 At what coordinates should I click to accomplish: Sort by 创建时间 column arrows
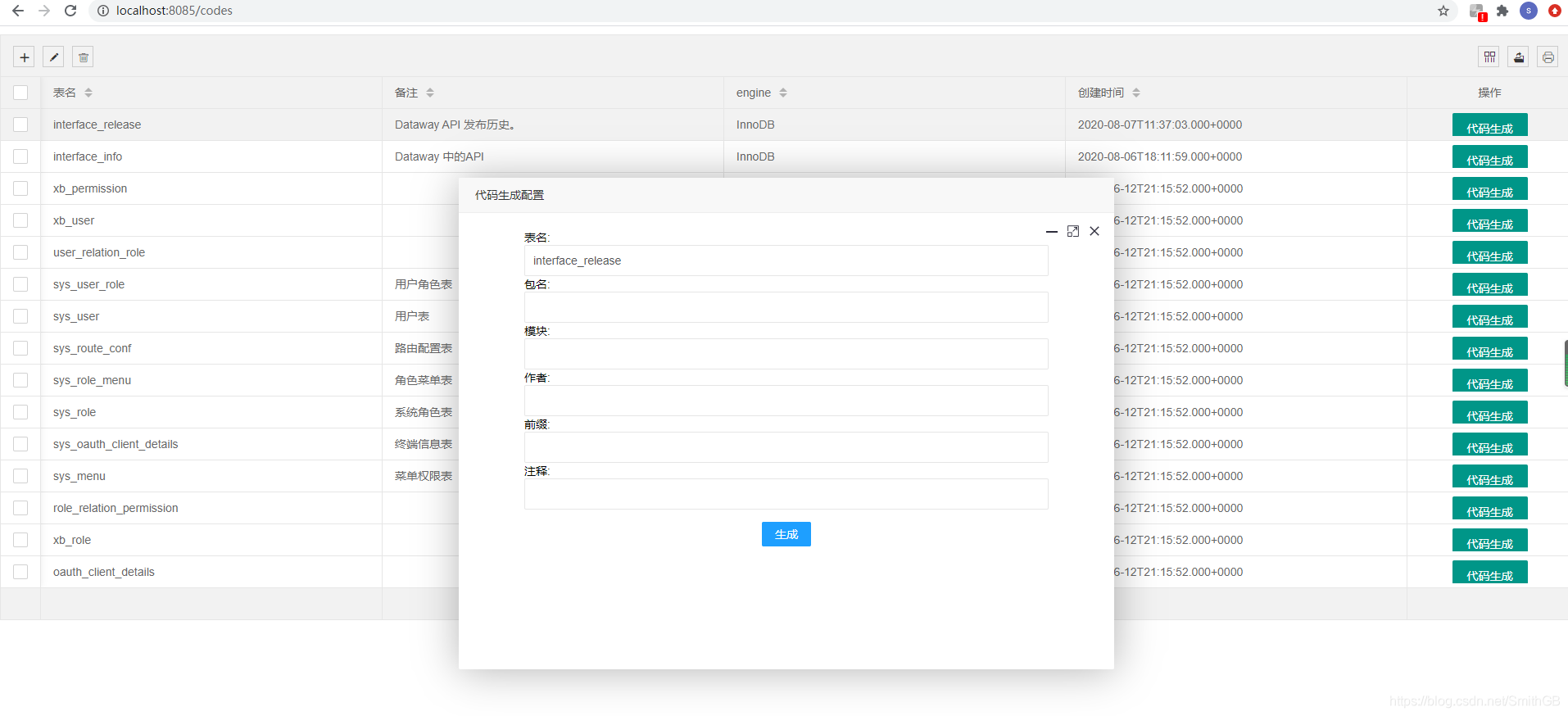1136,93
